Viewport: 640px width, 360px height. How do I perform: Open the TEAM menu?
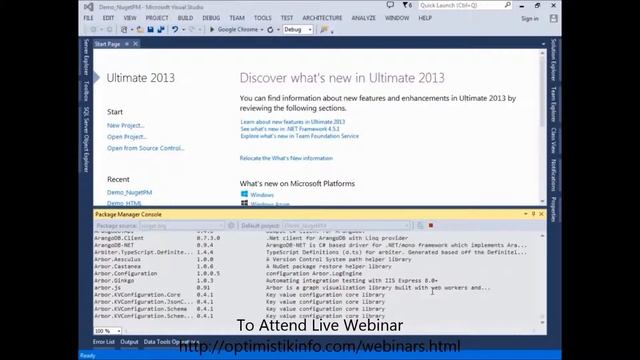click(237, 18)
